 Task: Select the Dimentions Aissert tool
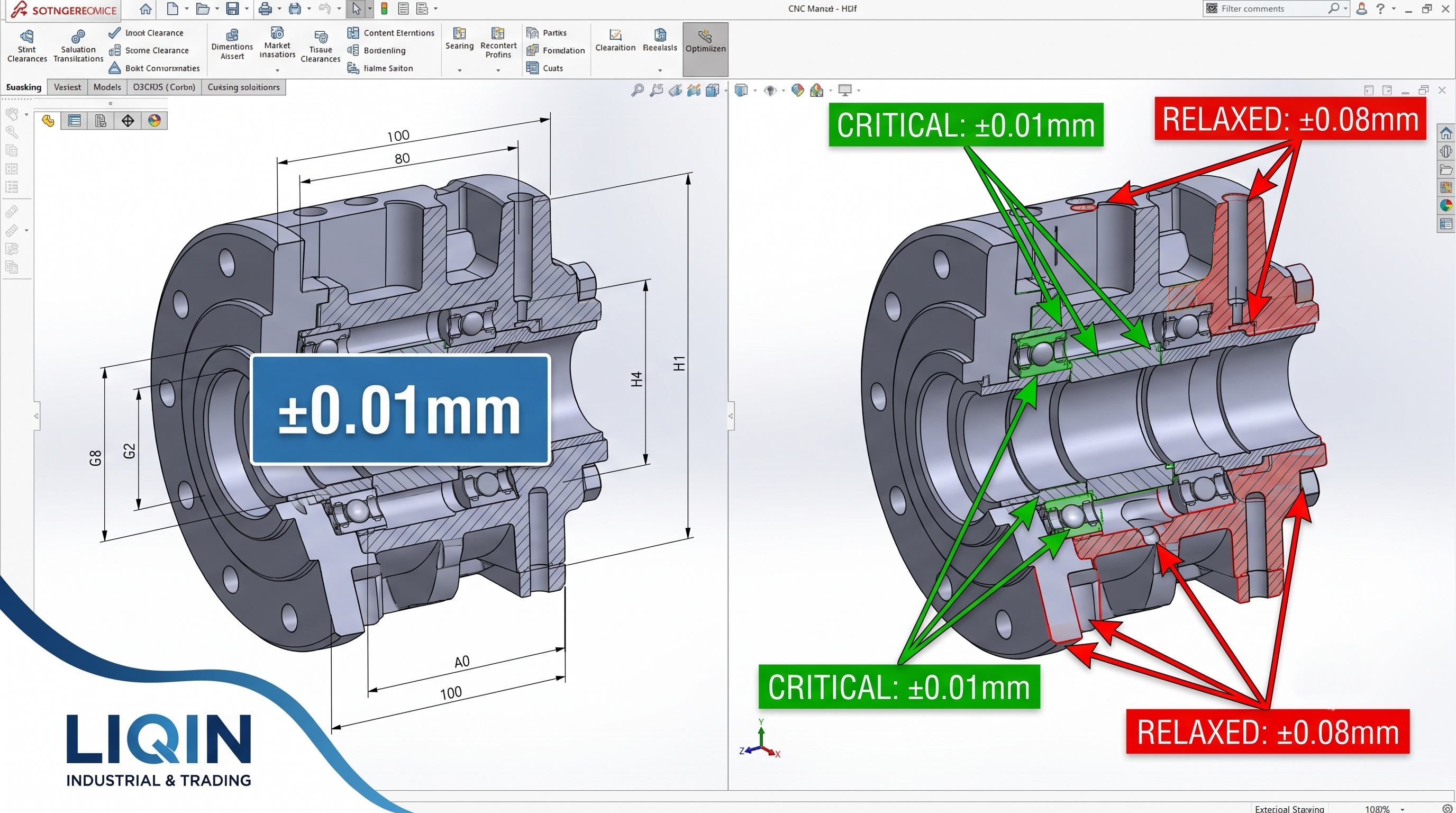232,44
